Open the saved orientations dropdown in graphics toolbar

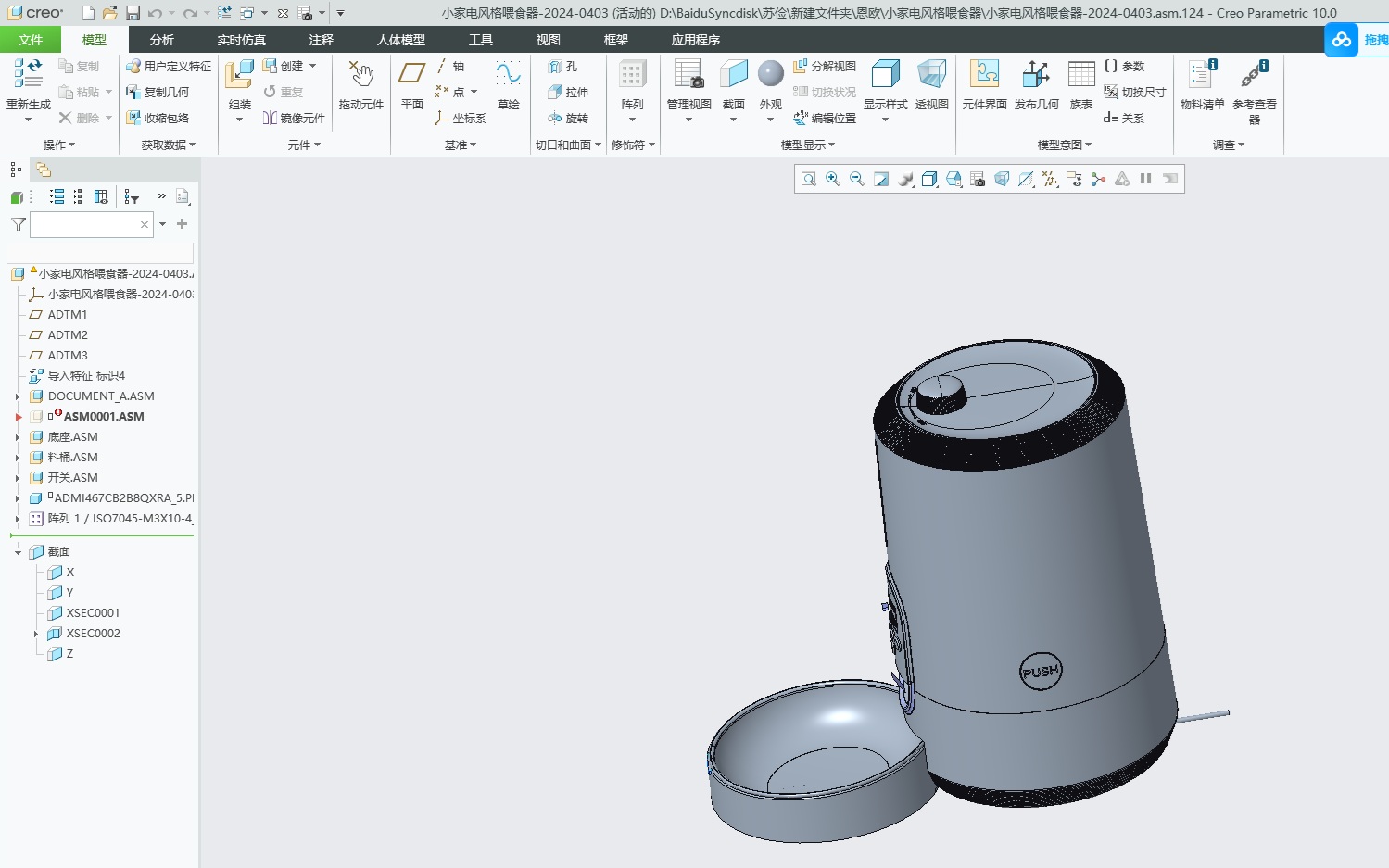click(x=929, y=179)
